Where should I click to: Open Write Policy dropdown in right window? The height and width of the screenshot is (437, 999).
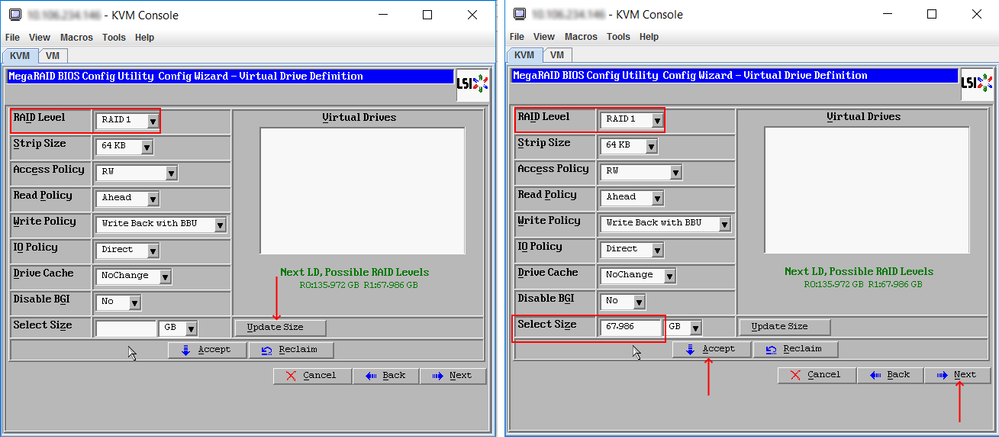(x=666, y=224)
